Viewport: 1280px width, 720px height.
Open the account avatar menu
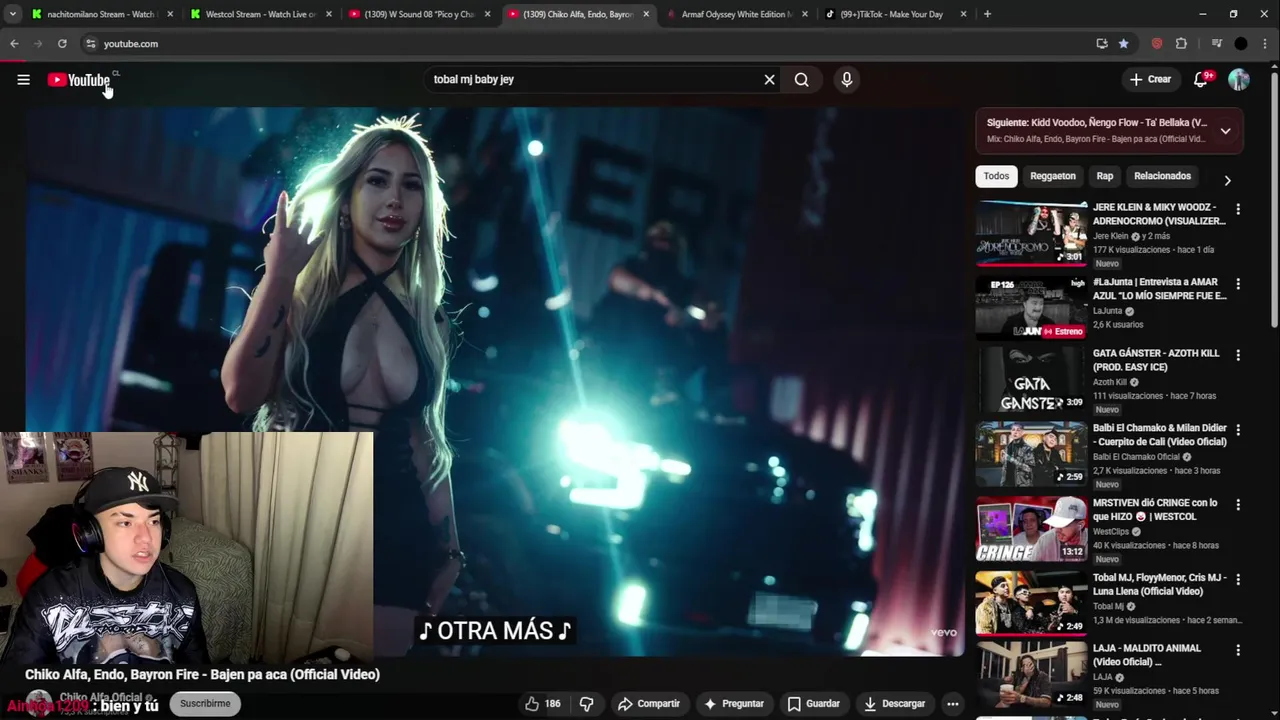(x=1239, y=80)
